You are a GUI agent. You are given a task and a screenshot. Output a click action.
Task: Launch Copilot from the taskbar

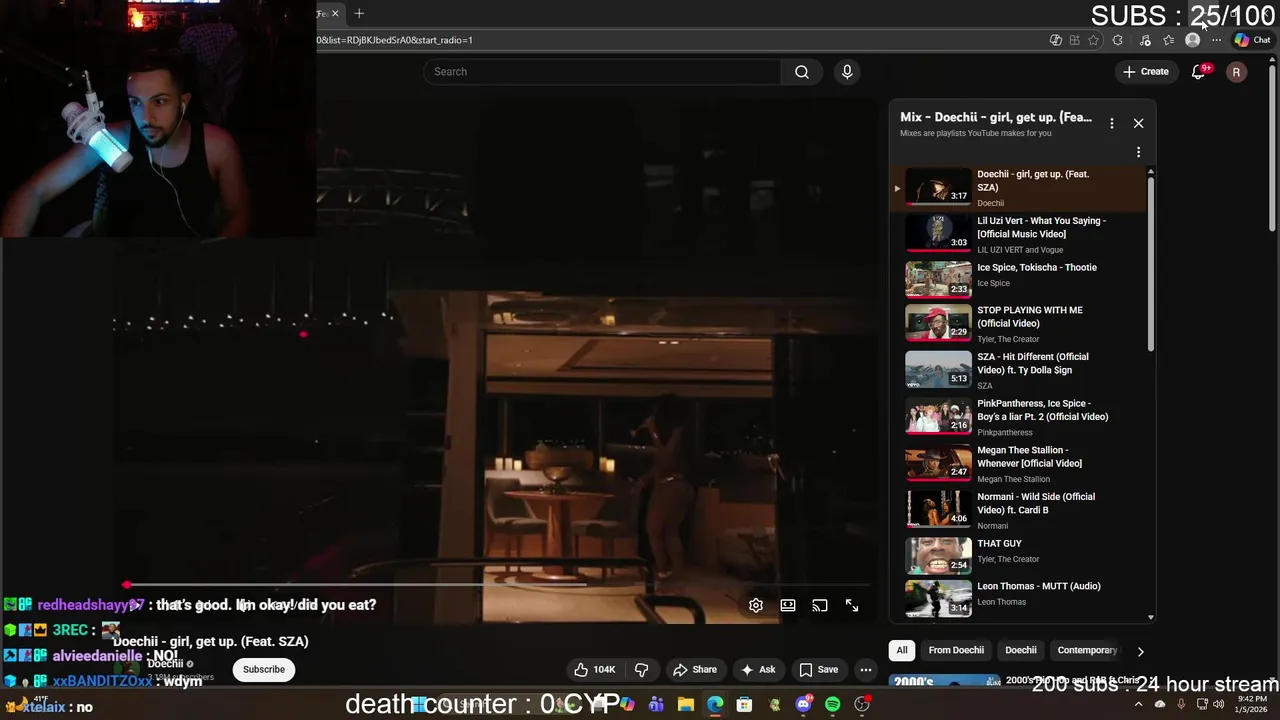[x=627, y=704]
